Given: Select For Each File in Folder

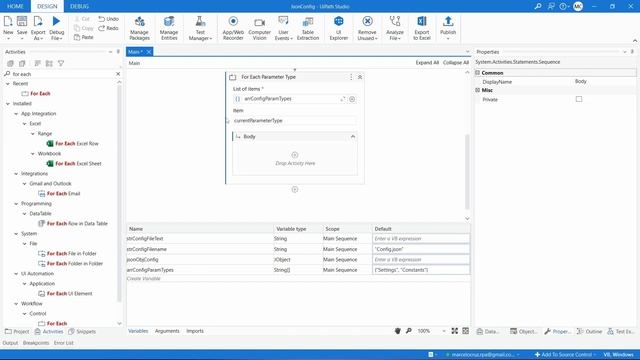Looking at the screenshot, I should pyautogui.click(x=67, y=253).
